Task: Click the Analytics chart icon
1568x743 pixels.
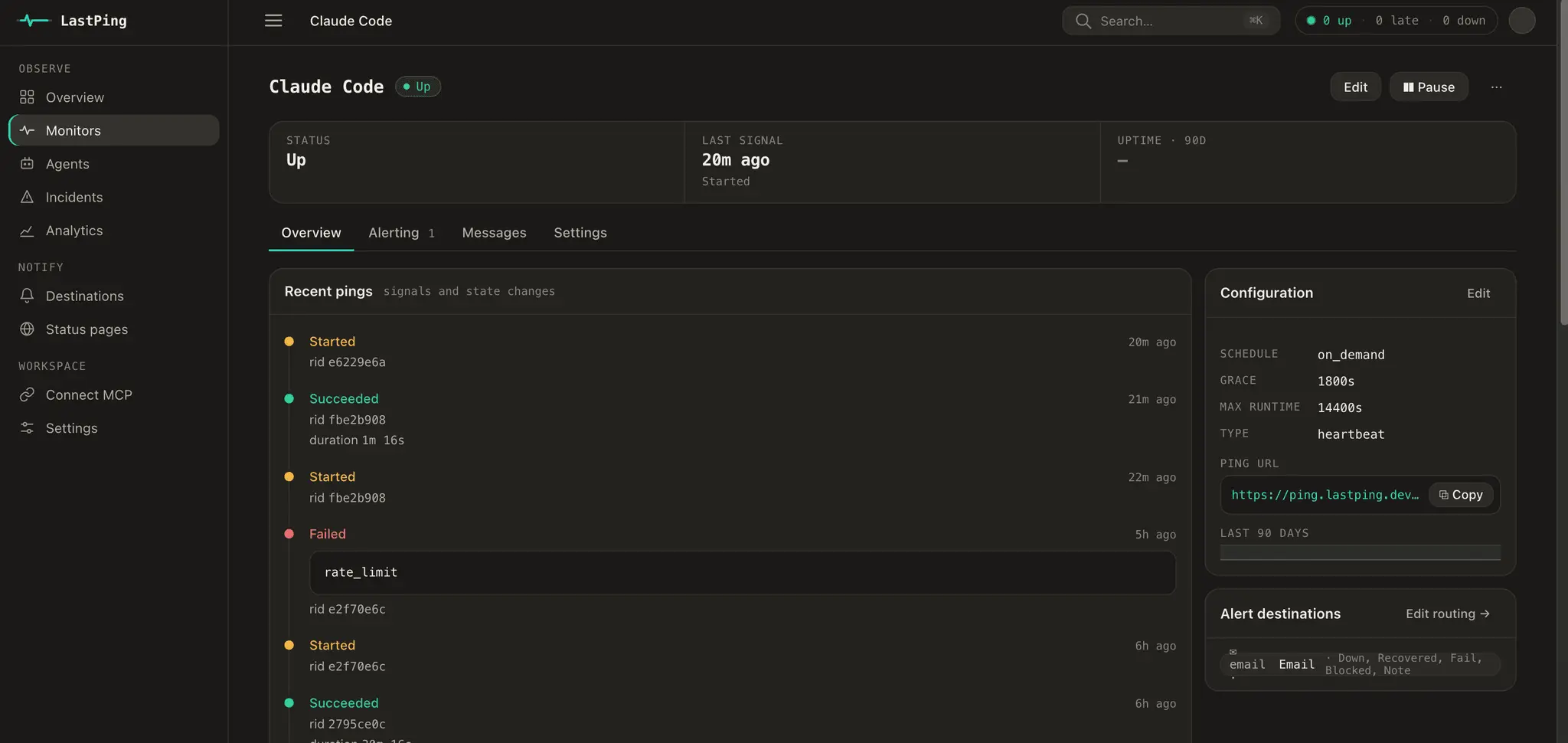Action: pyautogui.click(x=27, y=231)
